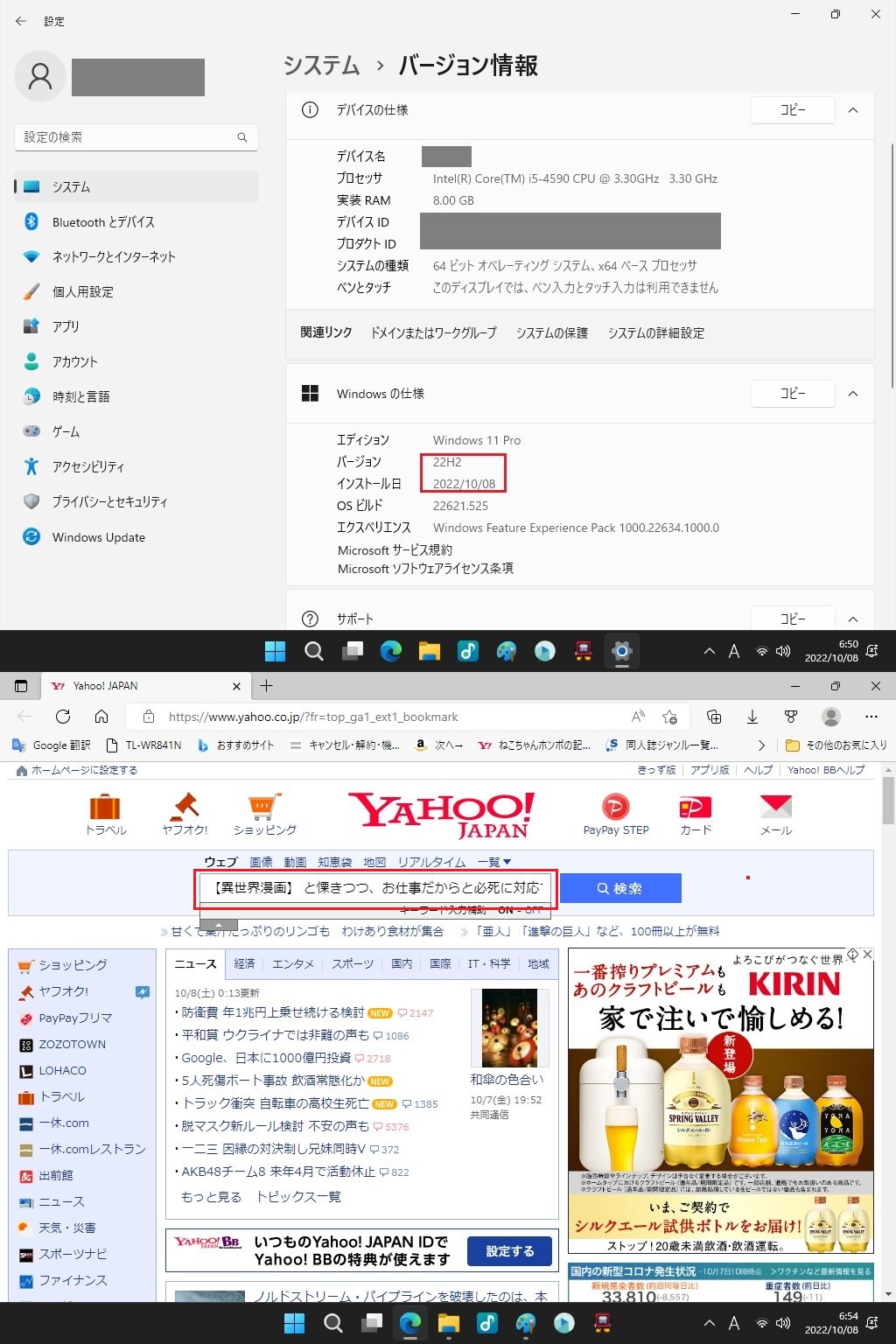Show hidden bookmarks via favorites bar overflow chevron

pyautogui.click(x=761, y=745)
